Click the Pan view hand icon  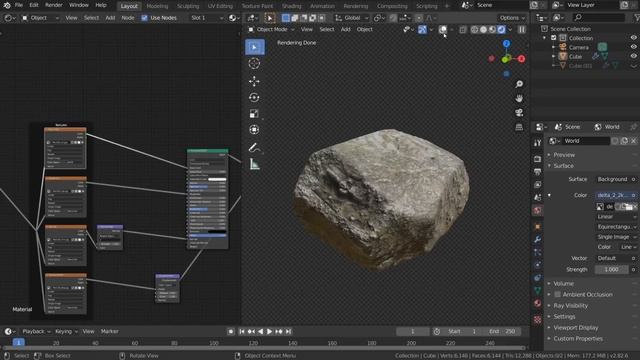click(519, 98)
